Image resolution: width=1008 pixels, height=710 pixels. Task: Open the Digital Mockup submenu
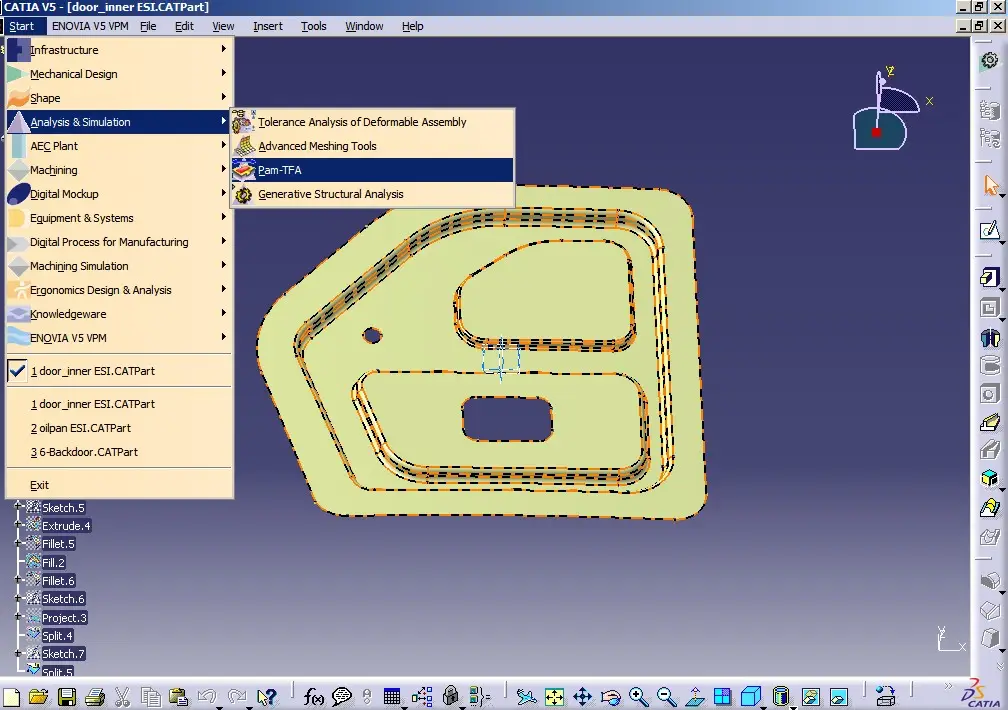(119, 194)
